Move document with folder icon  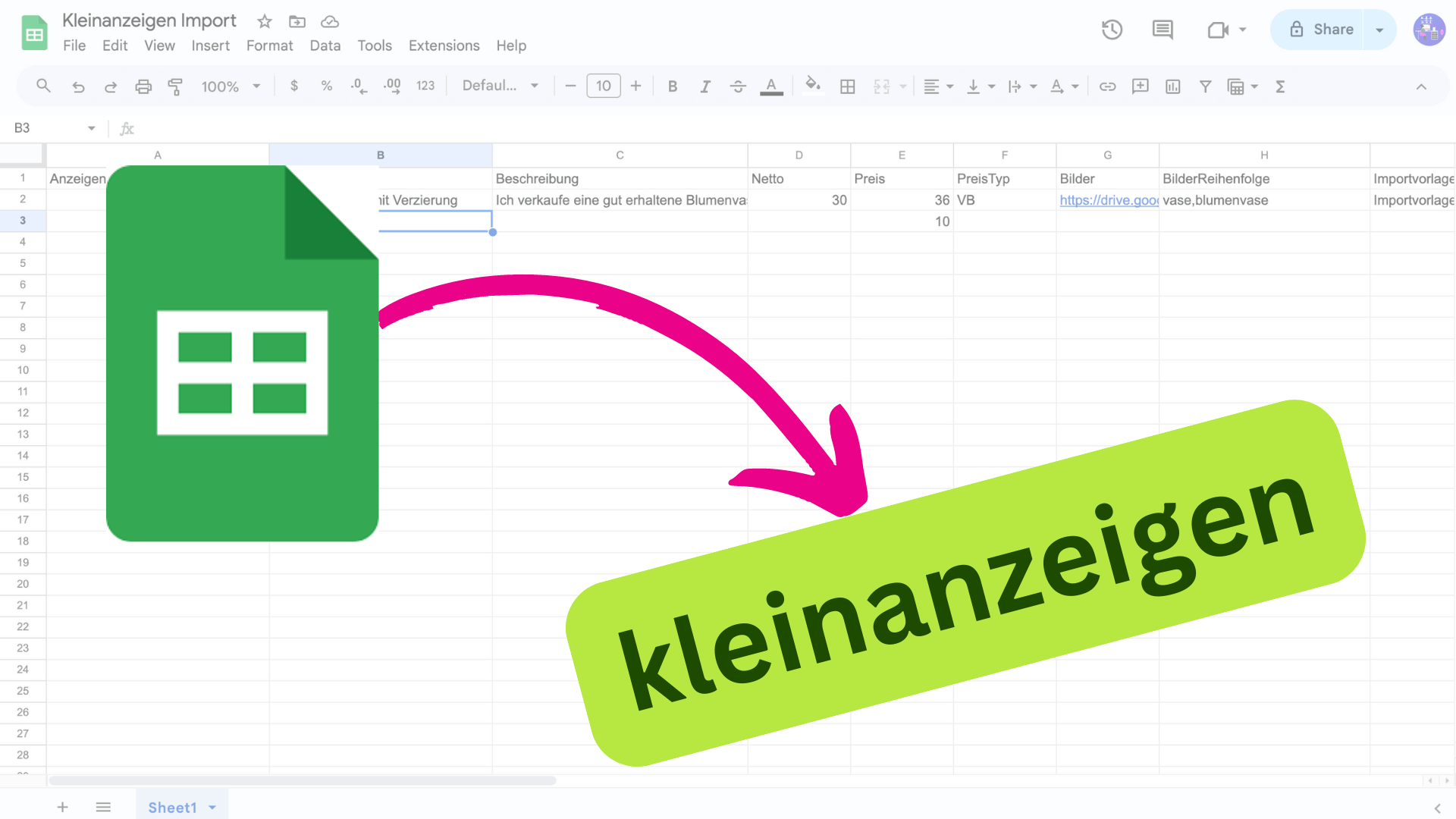tap(297, 21)
